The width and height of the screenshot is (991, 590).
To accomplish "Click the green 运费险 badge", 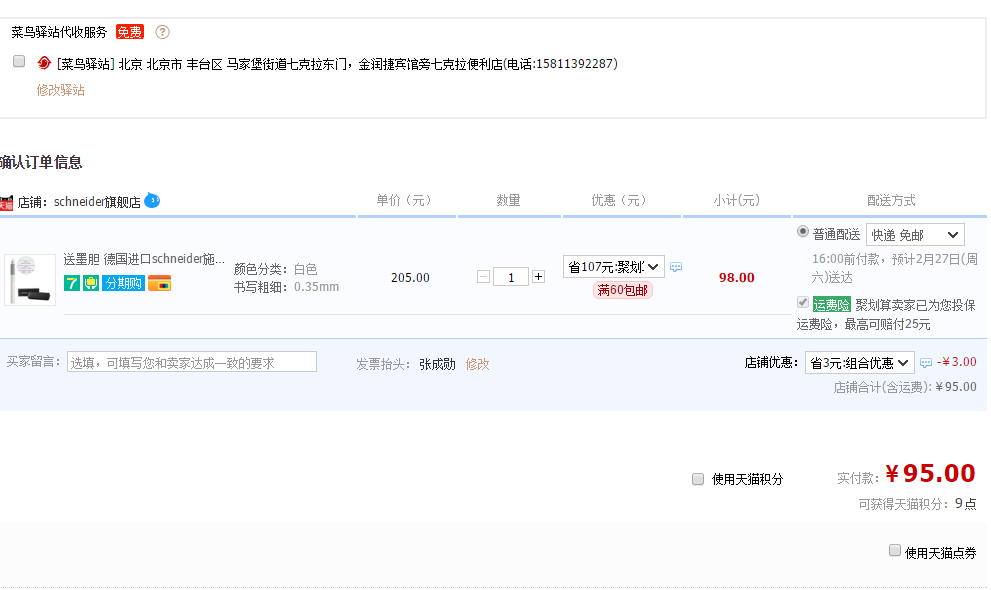I will 831,305.
